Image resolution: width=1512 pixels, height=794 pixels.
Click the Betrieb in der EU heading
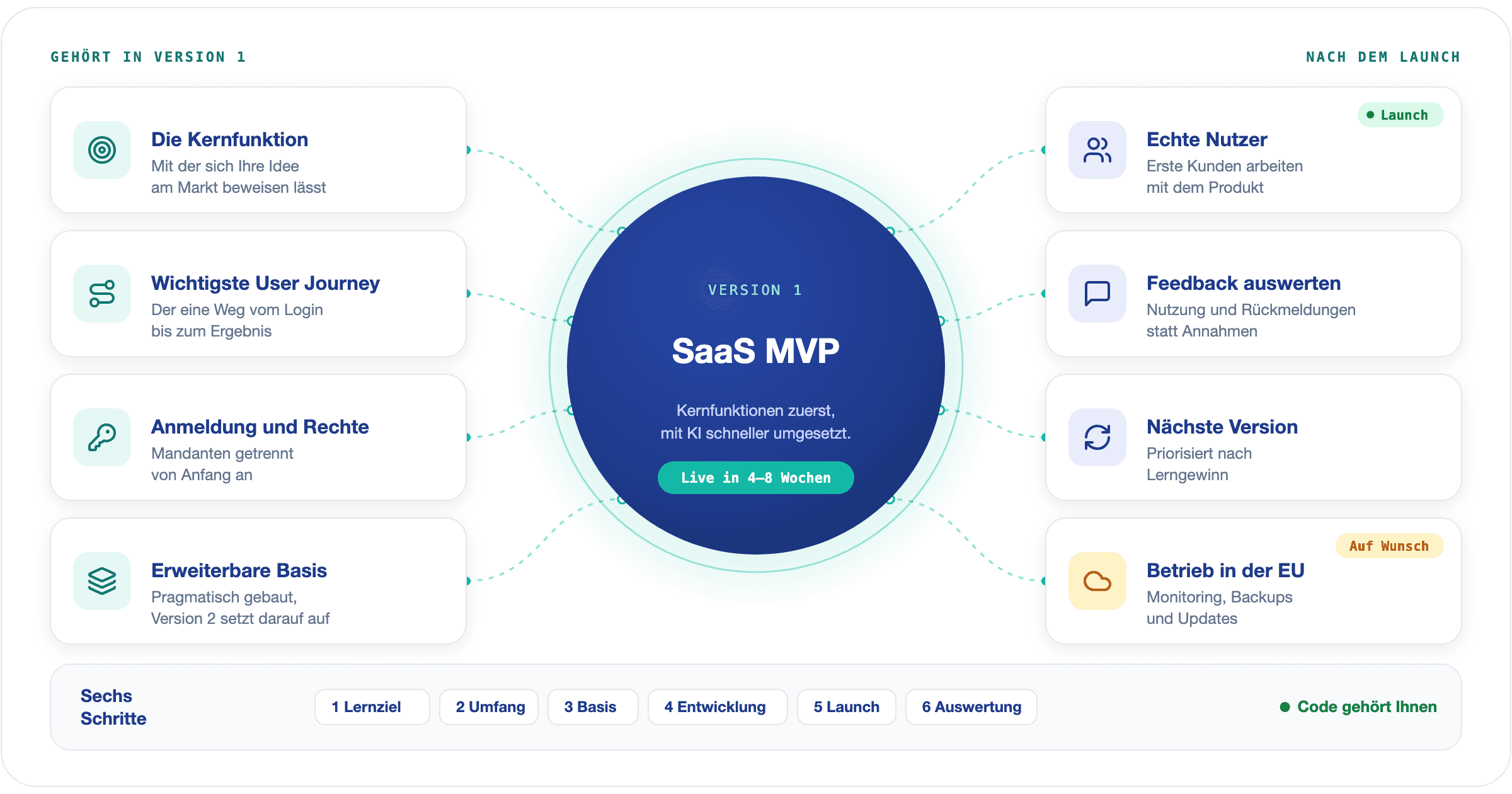(1225, 570)
